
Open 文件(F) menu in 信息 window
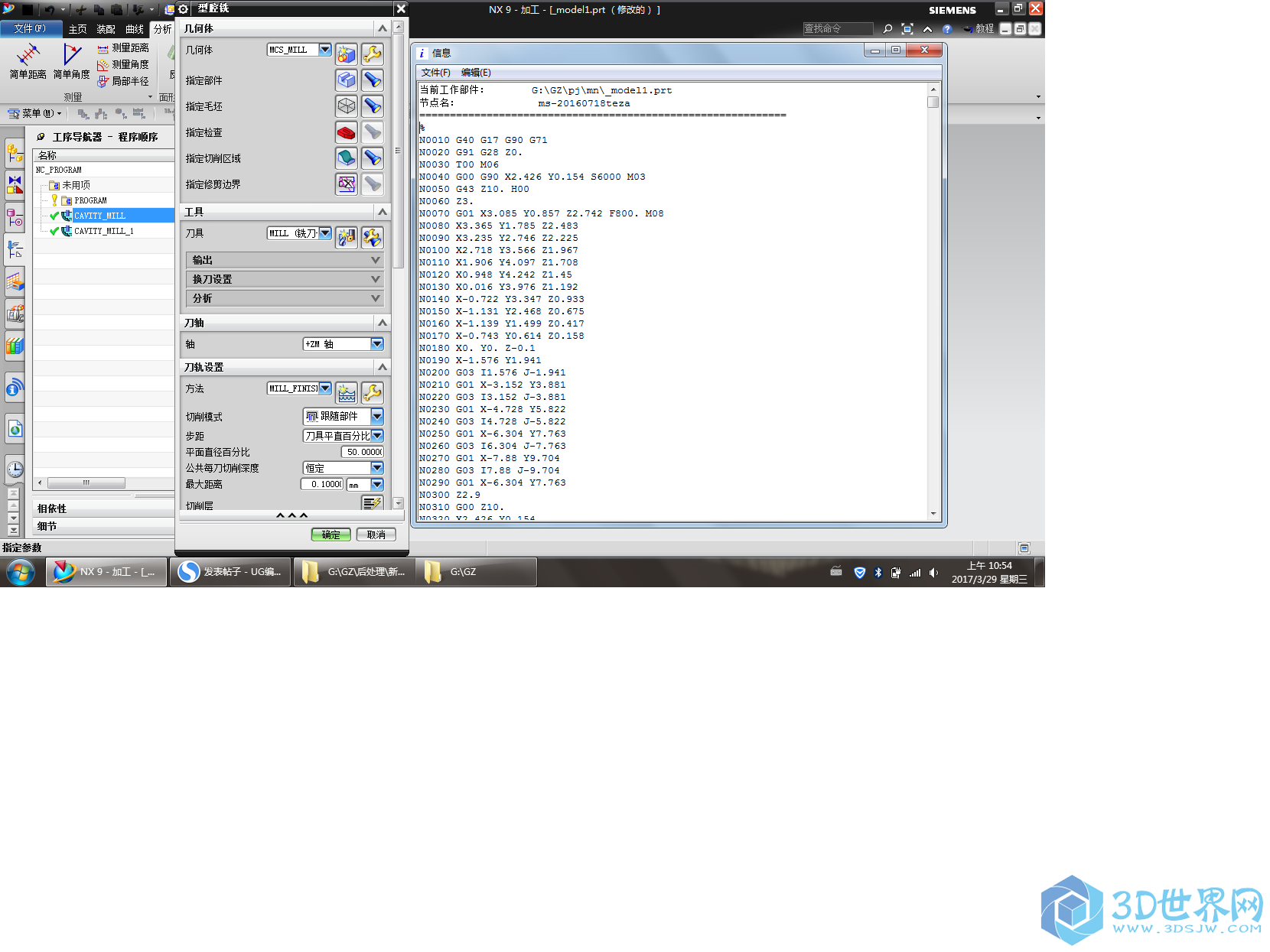[435, 73]
